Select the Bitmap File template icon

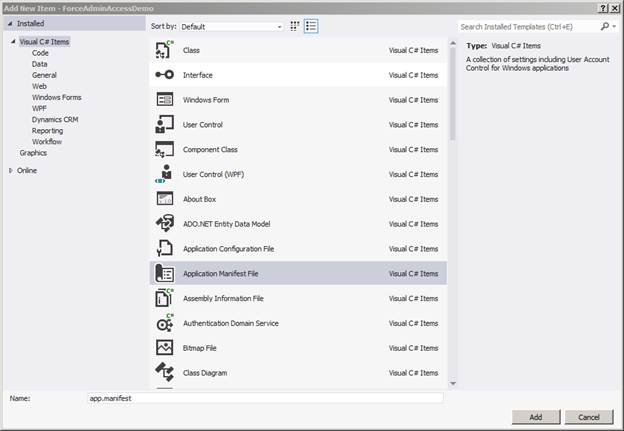click(165, 348)
